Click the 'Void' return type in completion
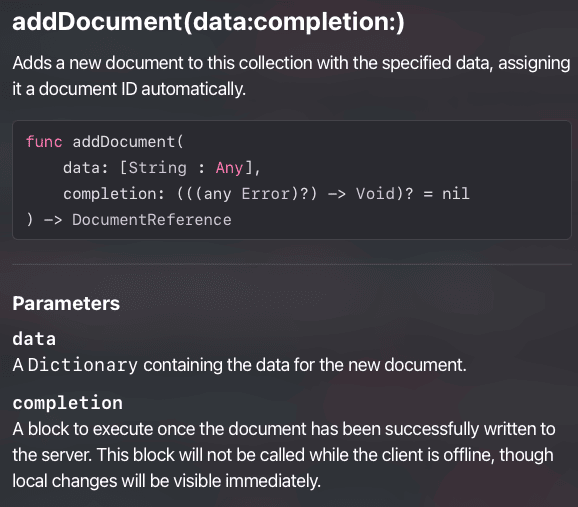This screenshot has height=507, width=578. pyautogui.click(x=375, y=194)
